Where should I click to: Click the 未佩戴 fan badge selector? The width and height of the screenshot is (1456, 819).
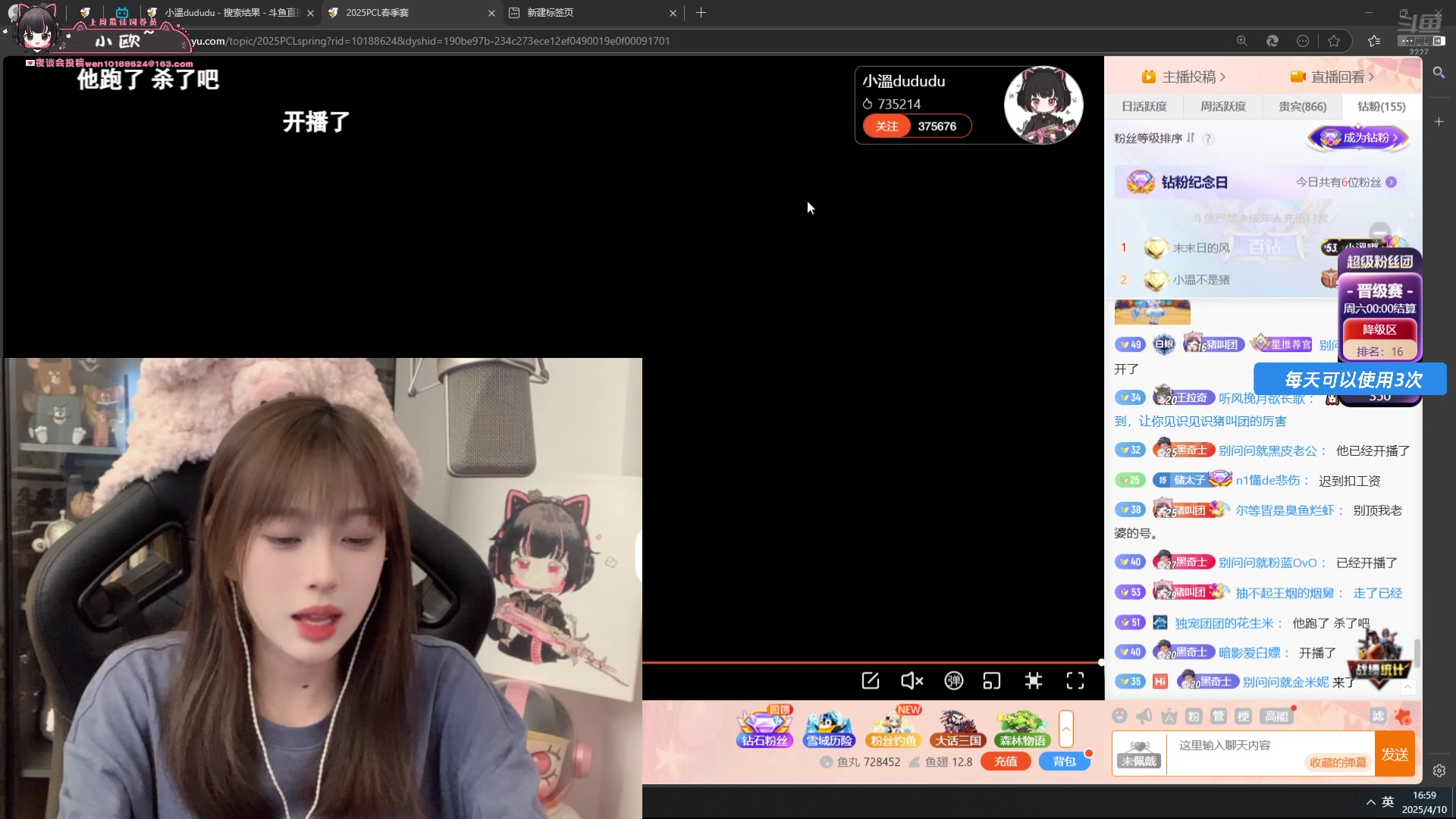click(1139, 754)
